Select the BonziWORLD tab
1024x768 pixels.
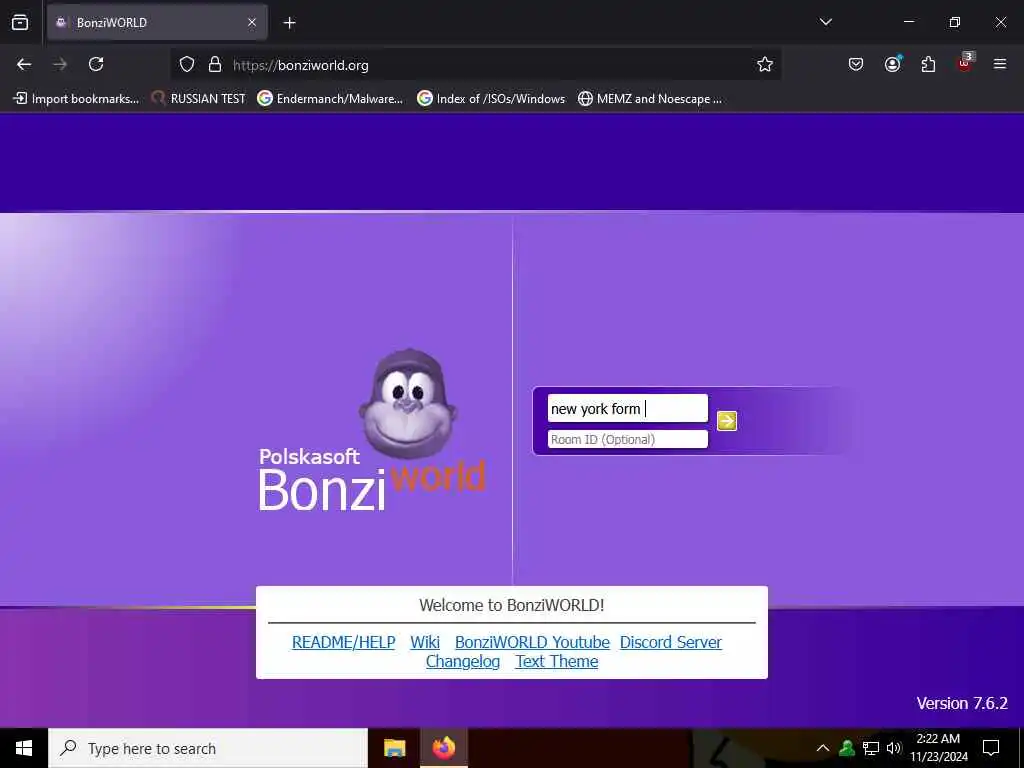[x=157, y=23]
